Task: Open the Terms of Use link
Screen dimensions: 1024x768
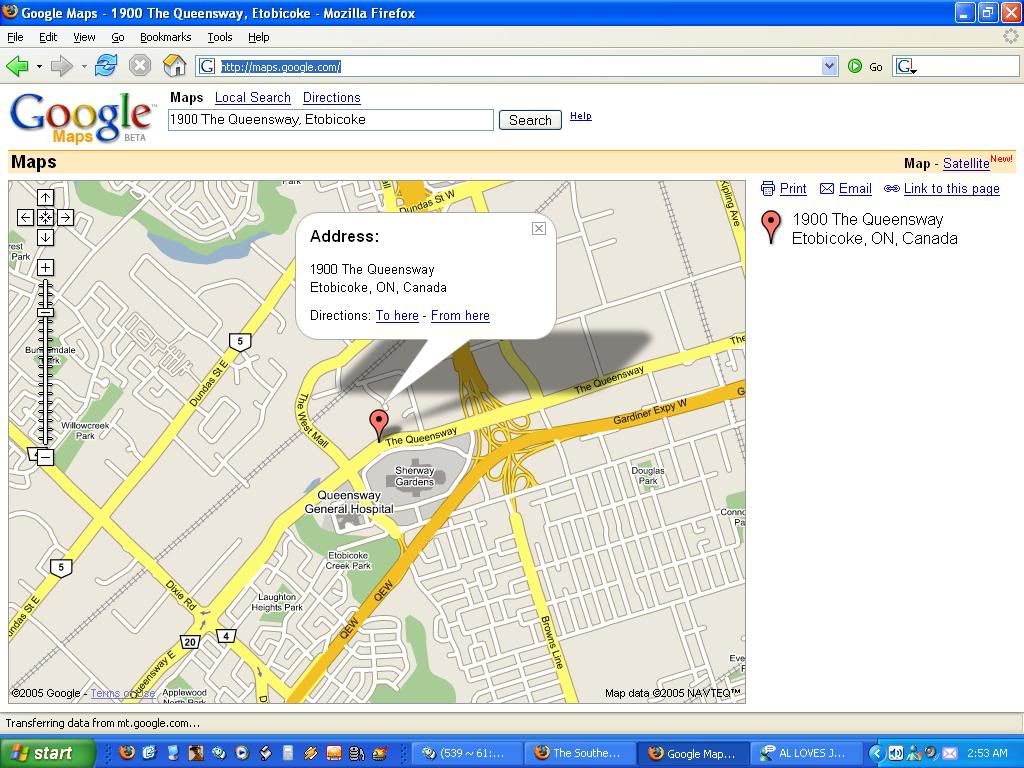Action: point(123,693)
